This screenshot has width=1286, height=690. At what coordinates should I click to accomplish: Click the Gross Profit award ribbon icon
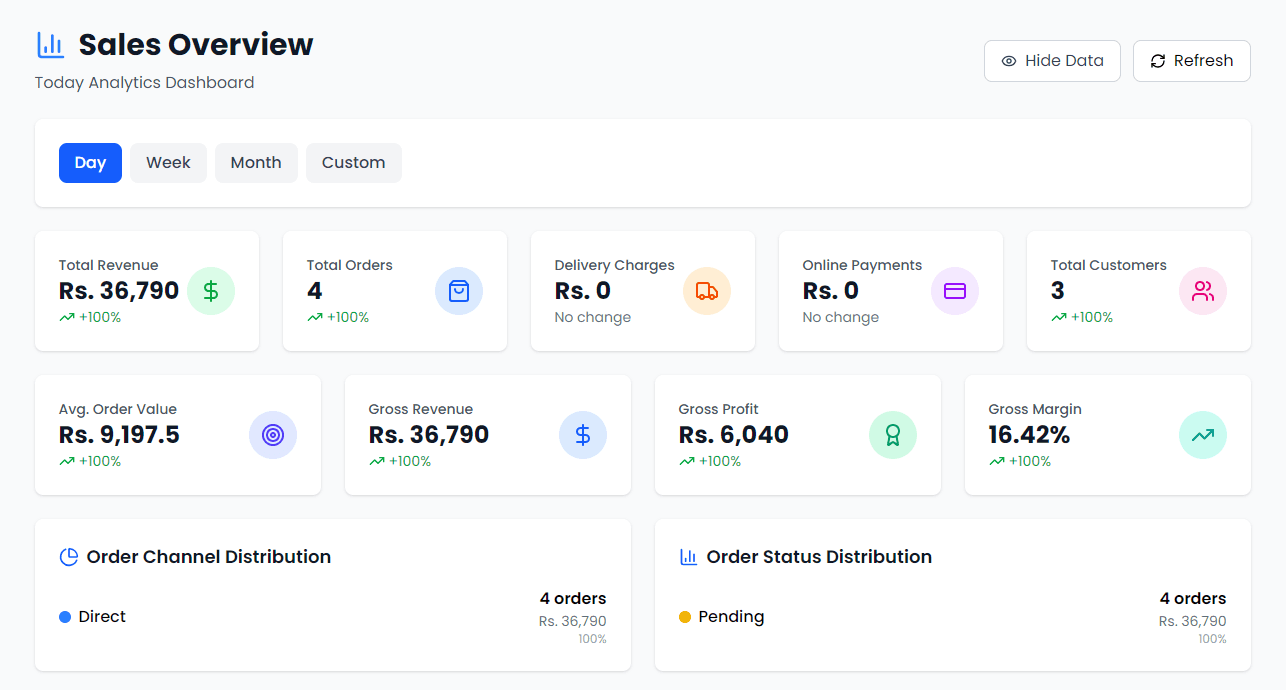(x=893, y=435)
